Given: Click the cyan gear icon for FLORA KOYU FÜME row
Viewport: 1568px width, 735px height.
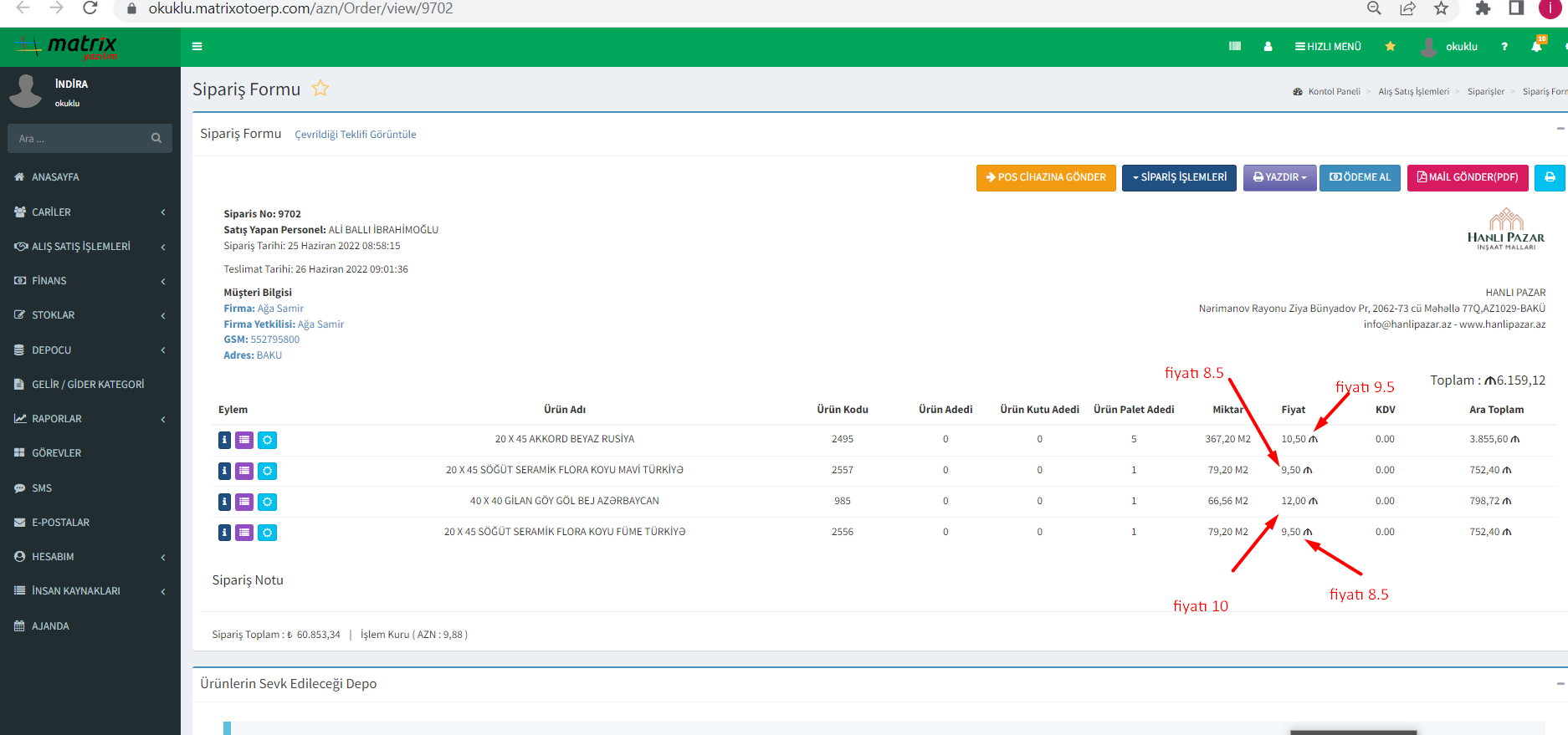Looking at the screenshot, I should click(x=267, y=533).
